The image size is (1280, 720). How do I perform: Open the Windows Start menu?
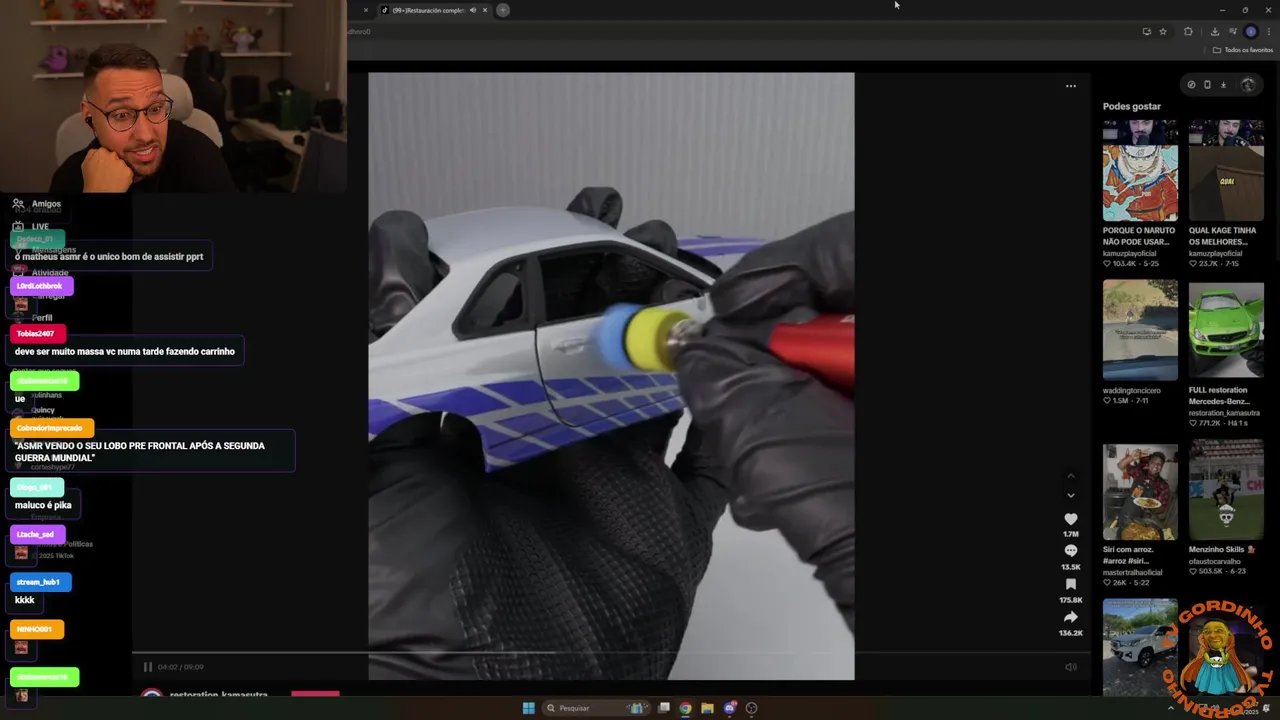(x=528, y=708)
